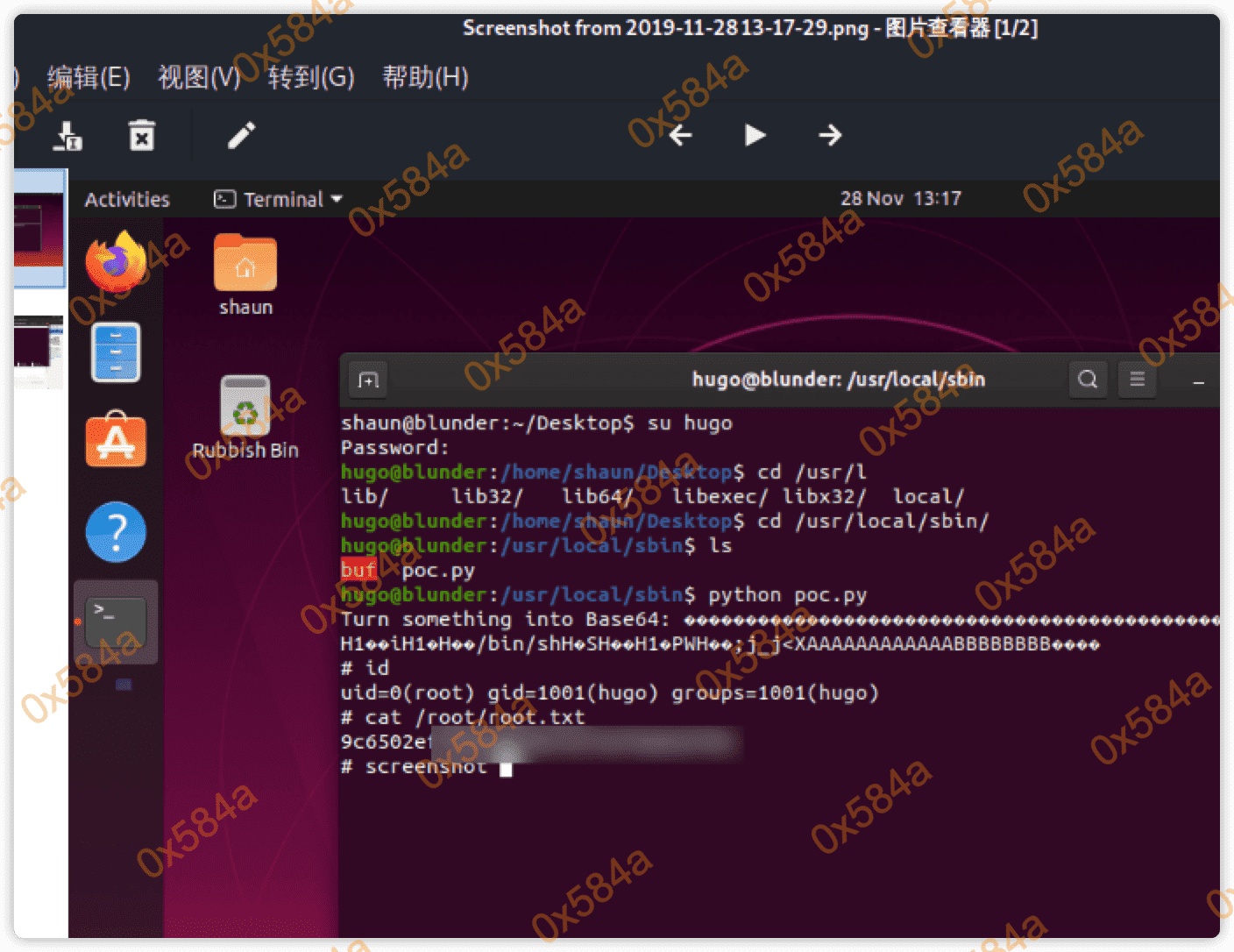Click the terminal search magnifier icon
Viewport: 1234px width, 952px height.
click(x=1088, y=379)
